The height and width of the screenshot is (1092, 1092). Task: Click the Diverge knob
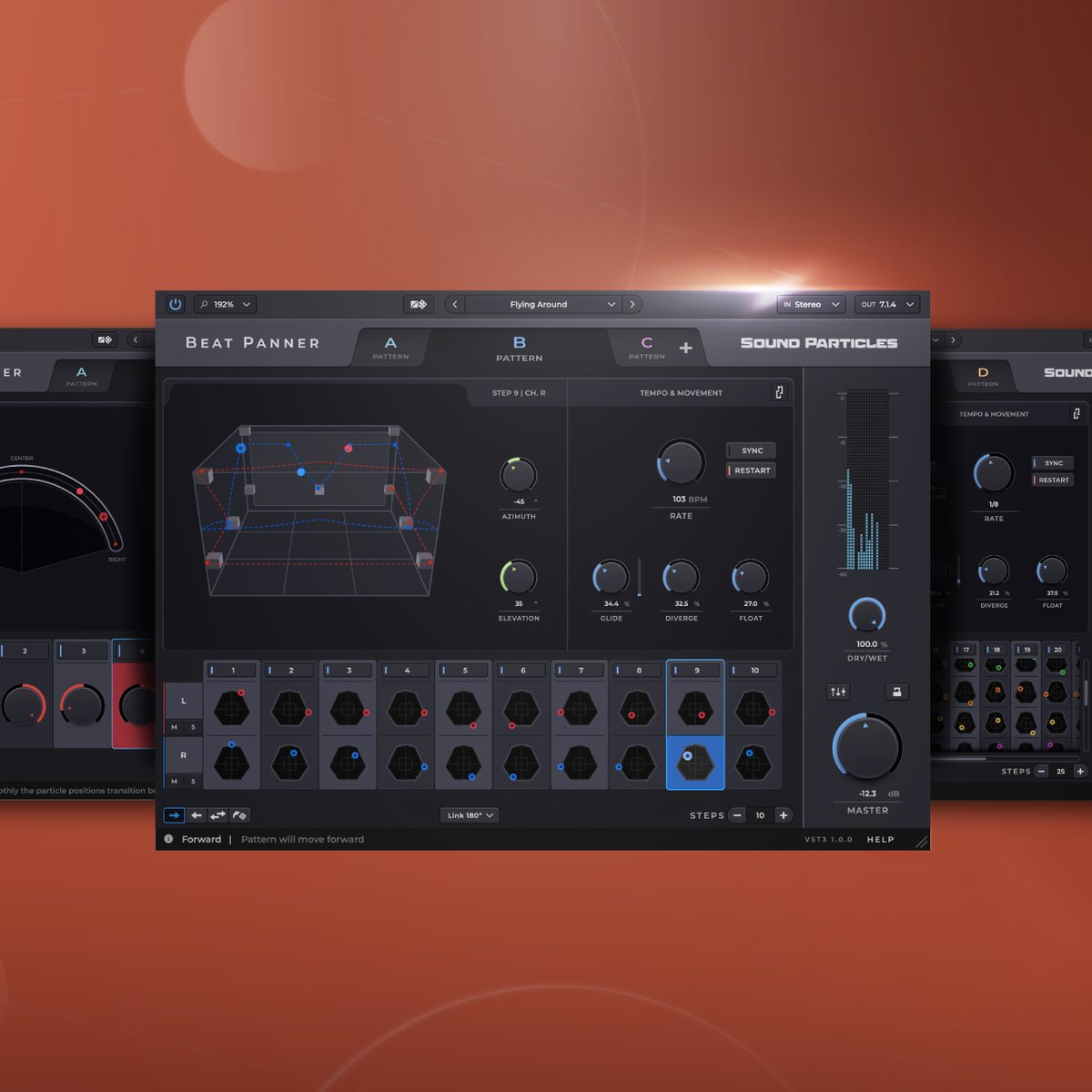pos(682,577)
